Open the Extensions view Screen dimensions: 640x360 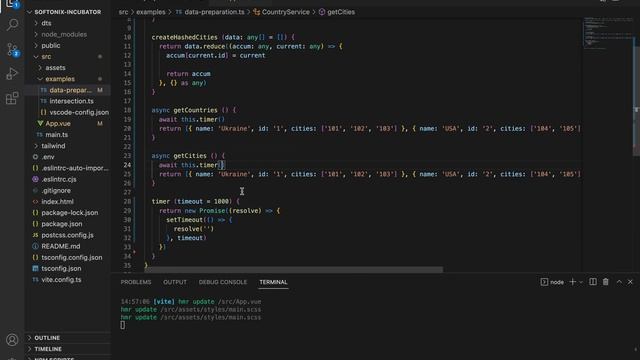coord(12,98)
